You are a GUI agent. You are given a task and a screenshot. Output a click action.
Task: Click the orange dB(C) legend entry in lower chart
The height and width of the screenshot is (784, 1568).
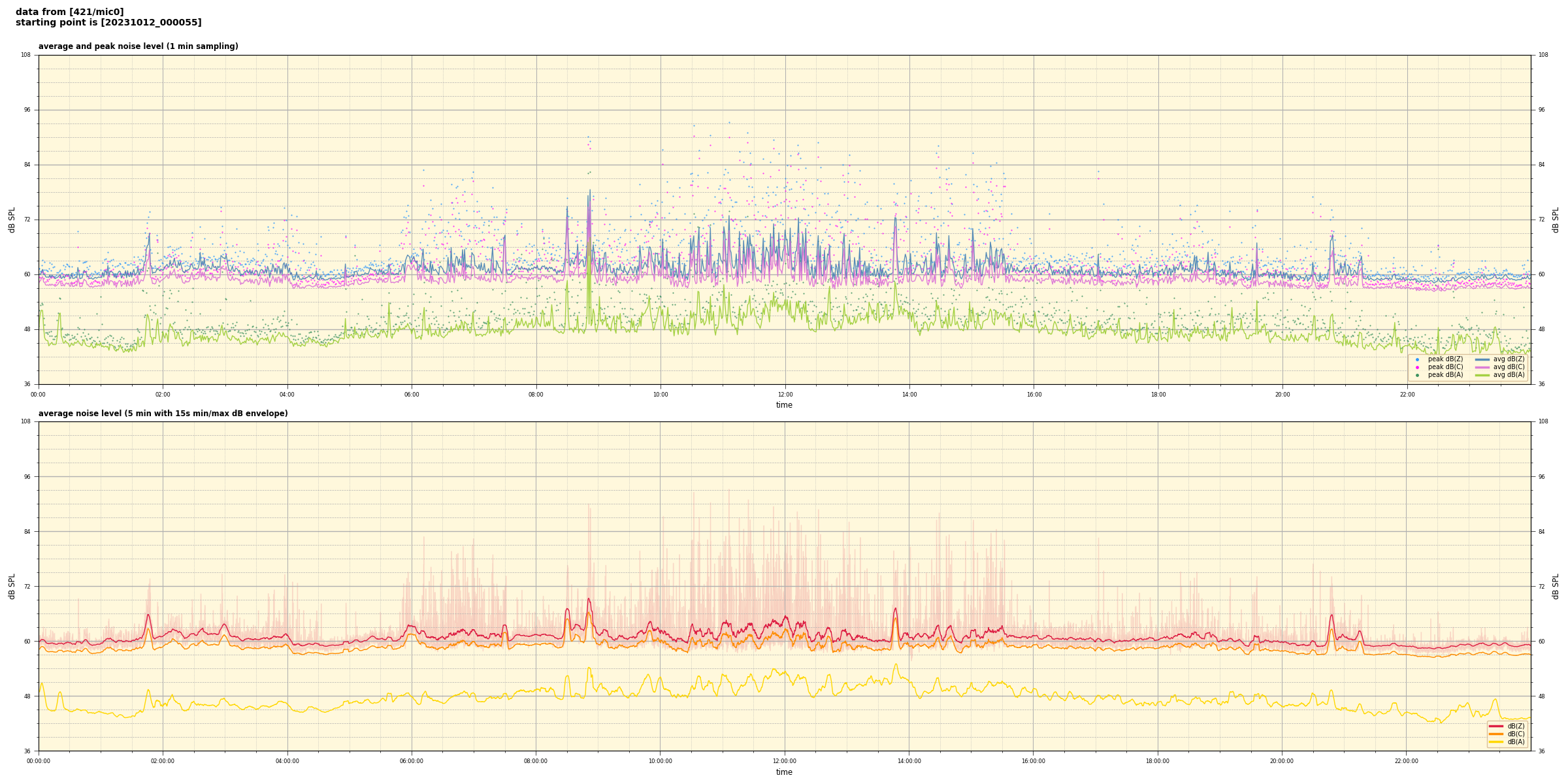(1495, 734)
